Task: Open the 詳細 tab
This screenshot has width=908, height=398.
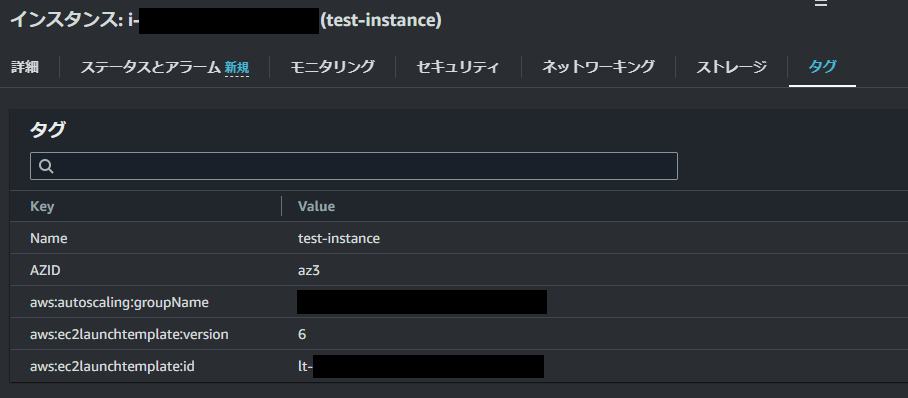Action: 25,67
